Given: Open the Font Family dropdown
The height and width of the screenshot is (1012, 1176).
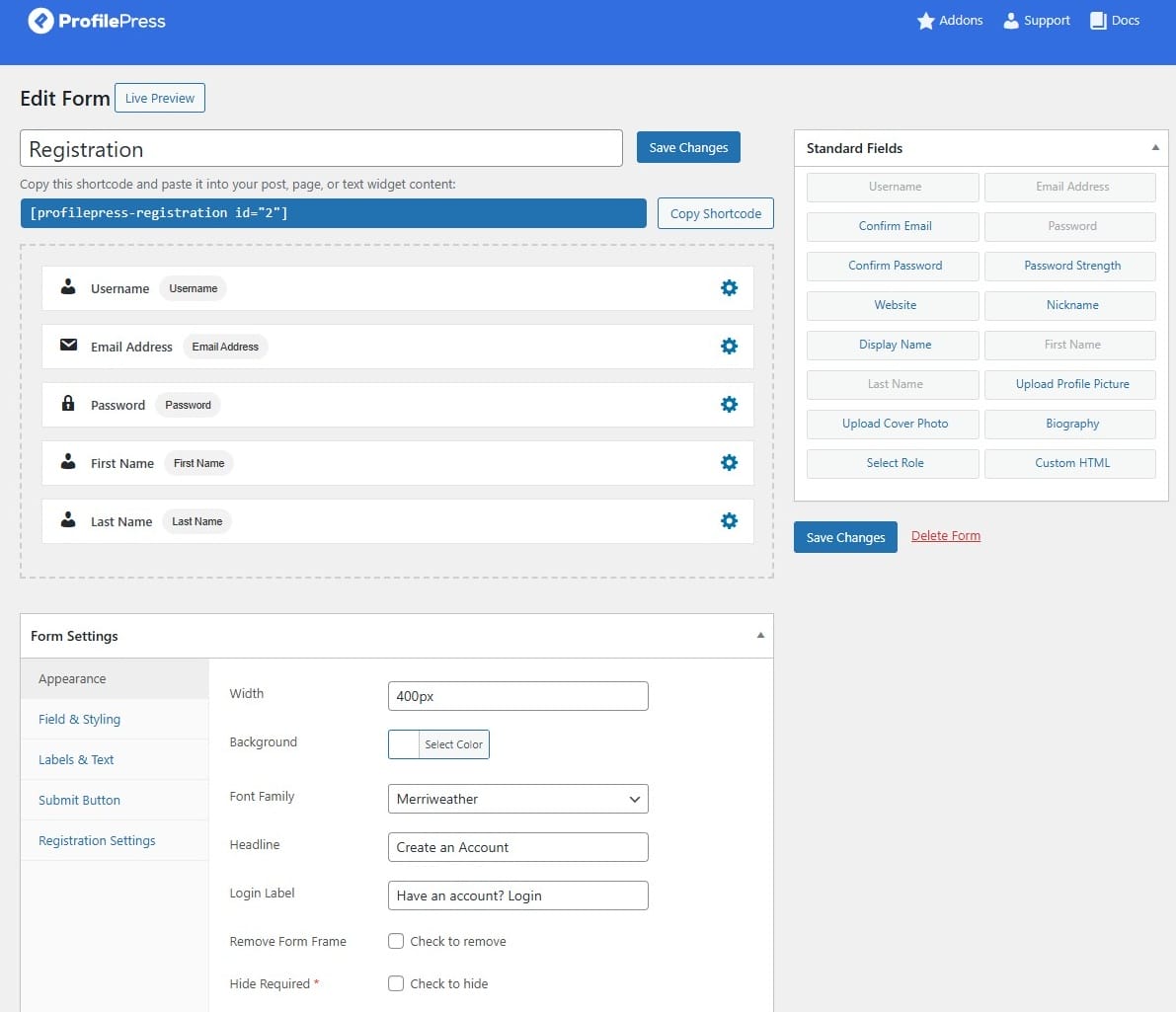Looking at the screenshot, I should point(517,799).
